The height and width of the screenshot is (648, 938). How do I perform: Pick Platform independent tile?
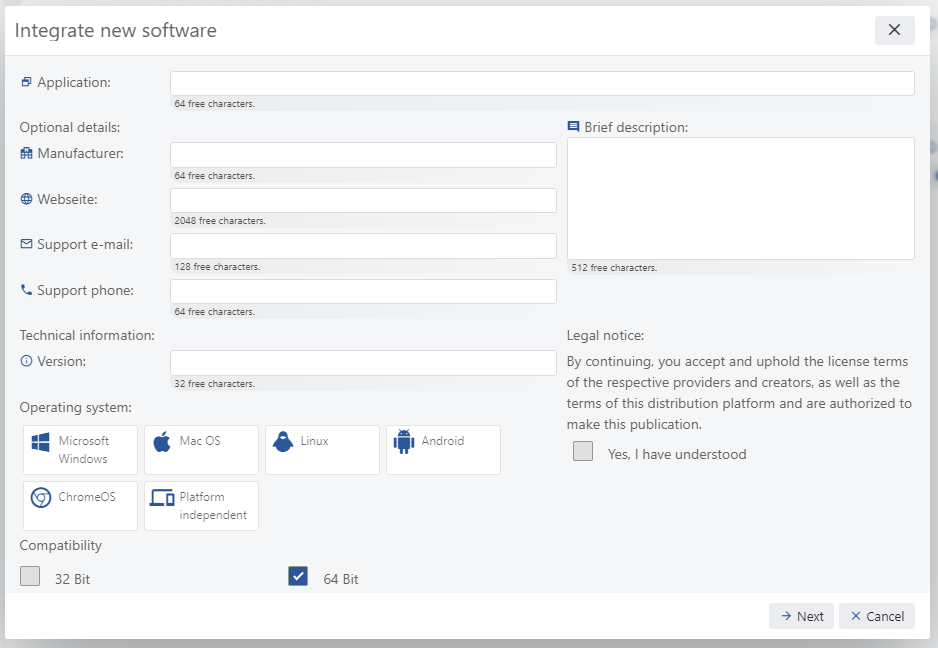(x=201, y=506)
